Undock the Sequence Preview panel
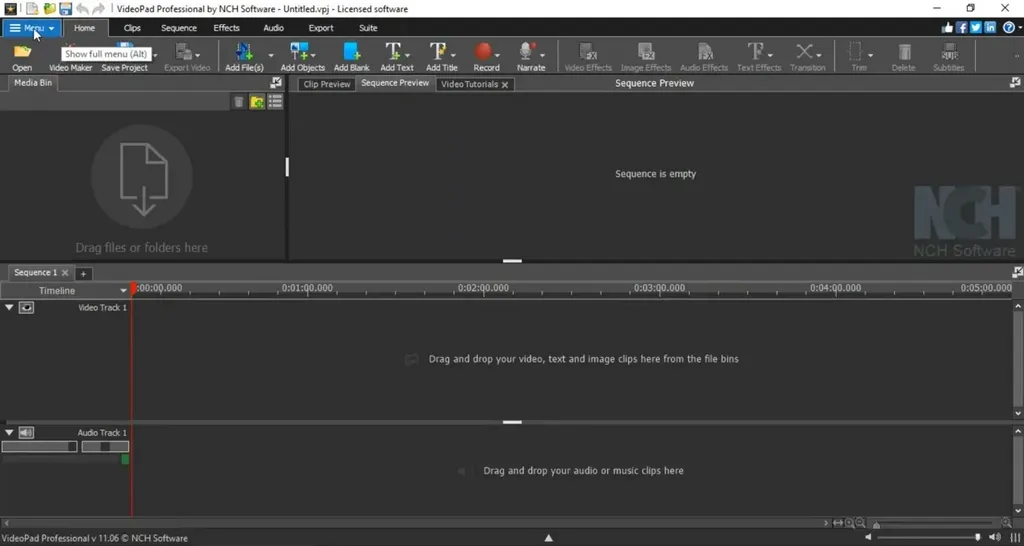Screen dimensions: 1024x546 pos(1015,82)
